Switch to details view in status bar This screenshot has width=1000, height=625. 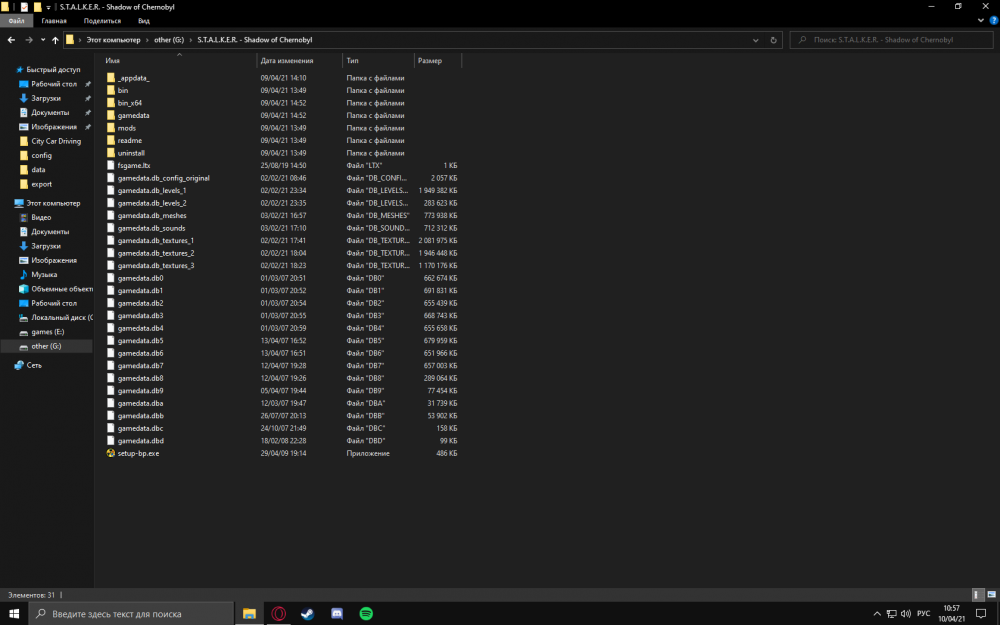pyautogui.click(x=978, y=594)
